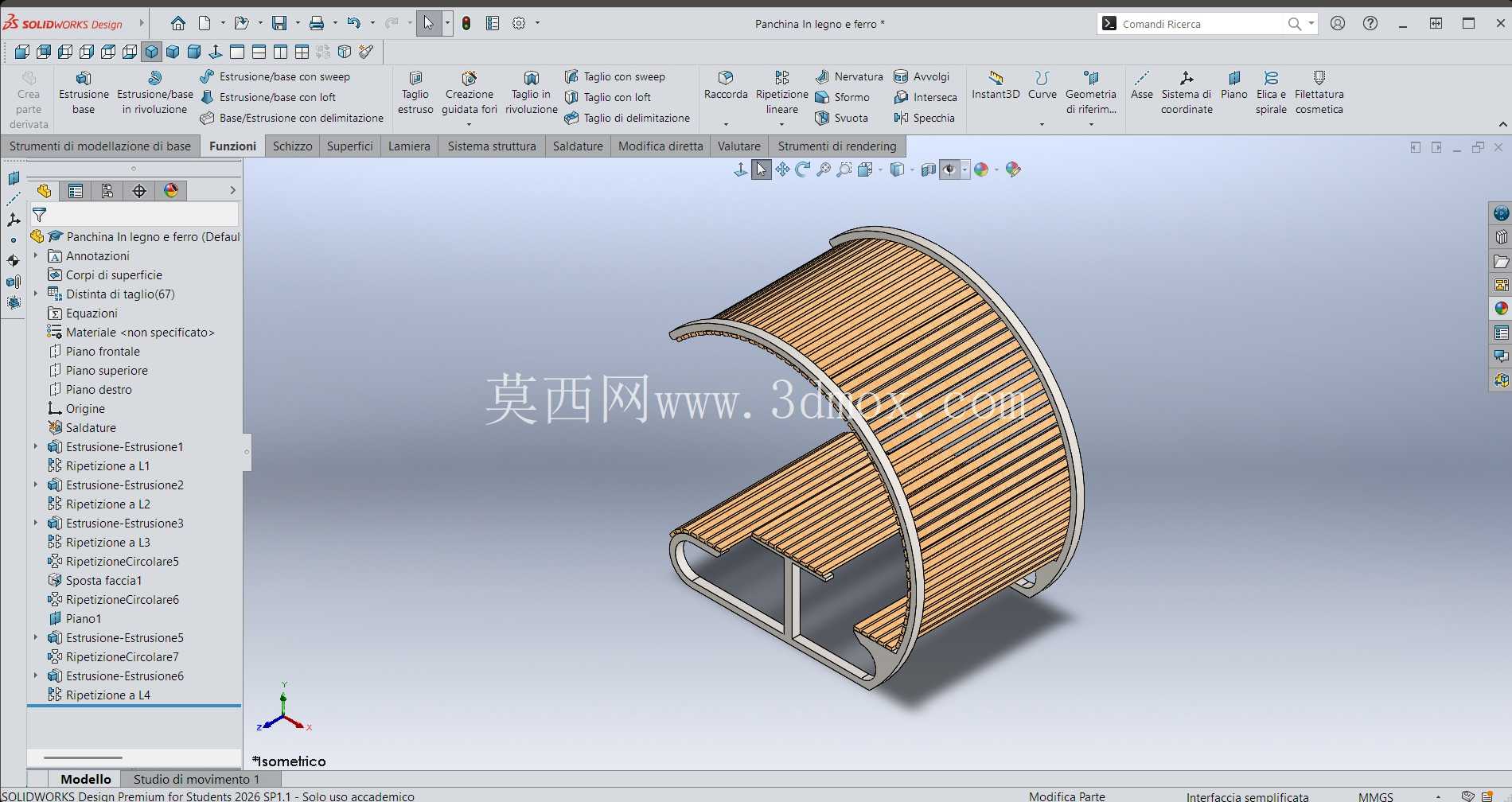Click the Rotate view icon in viewport toolbar
This screenshot has height=802, width=1512.
(803, 169)
